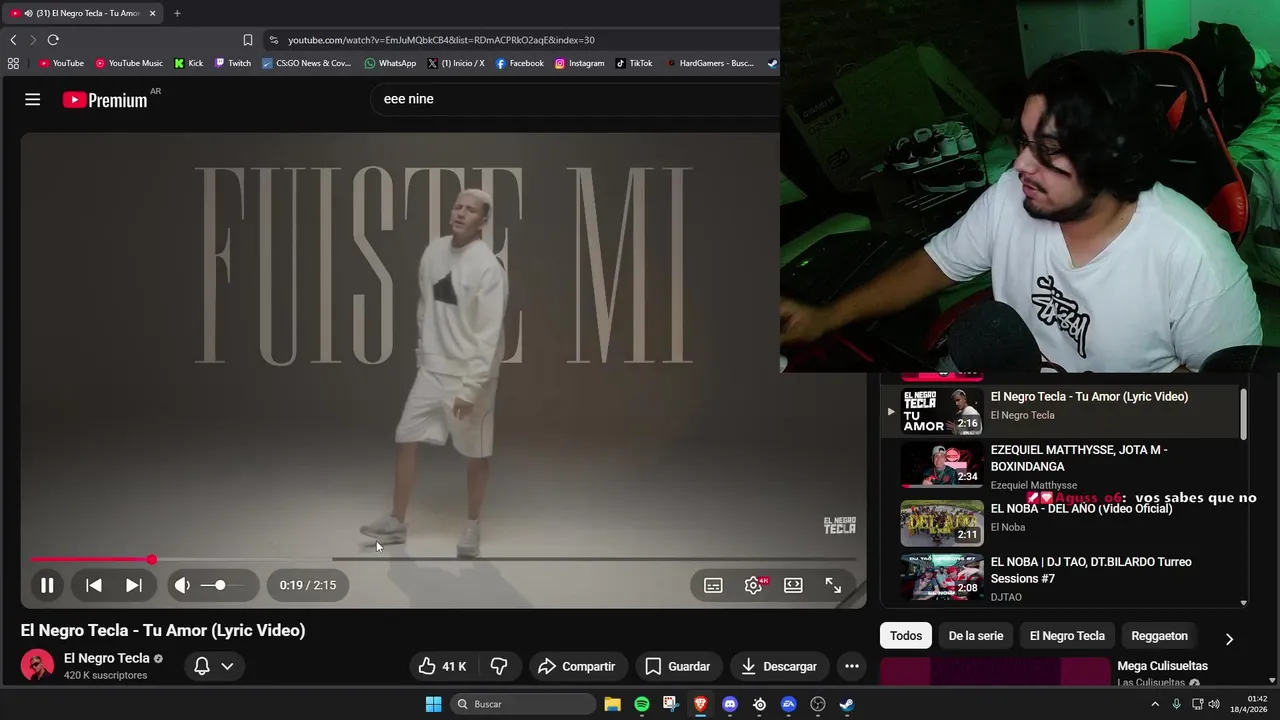Open Spotify from the taskbar
The width and height of the screenshot is (1280, 720).
[x=642, y=704]
